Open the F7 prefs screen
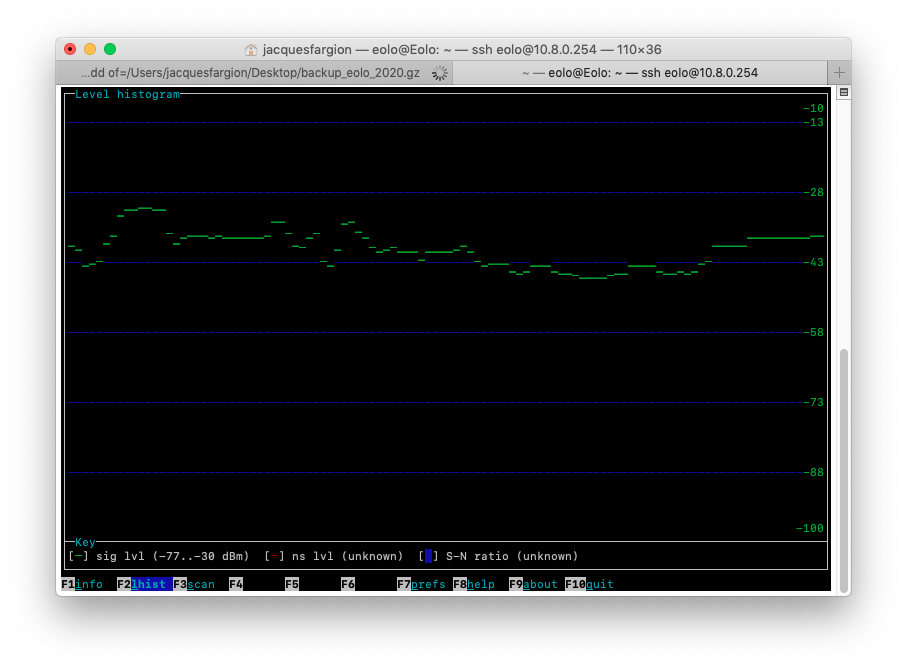This screenshot has height=670, width=907. pos(421,584)
